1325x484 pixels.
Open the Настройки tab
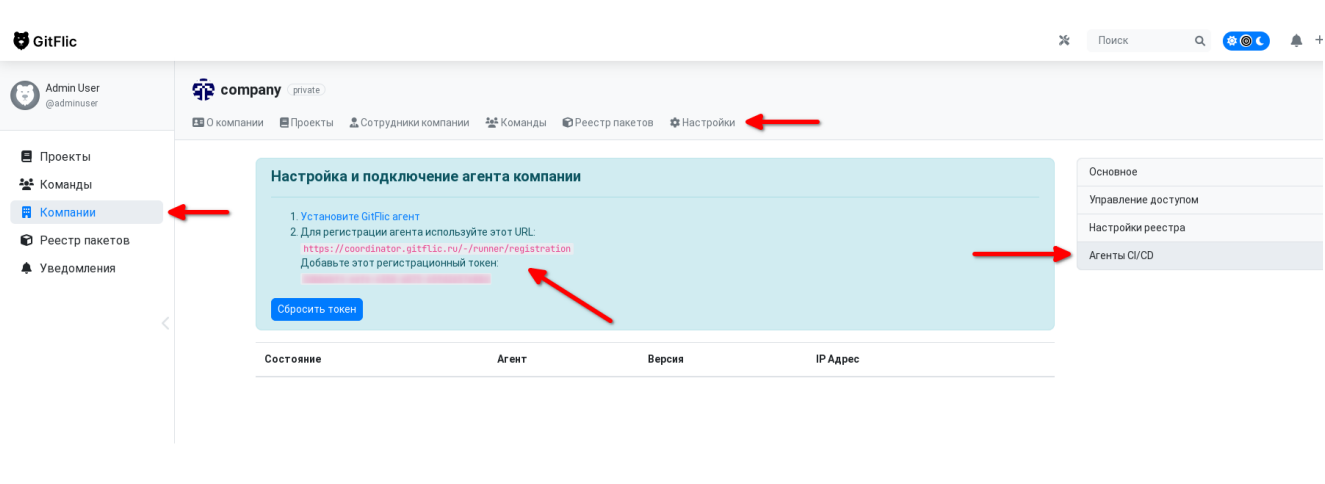[x=702, y=122]
